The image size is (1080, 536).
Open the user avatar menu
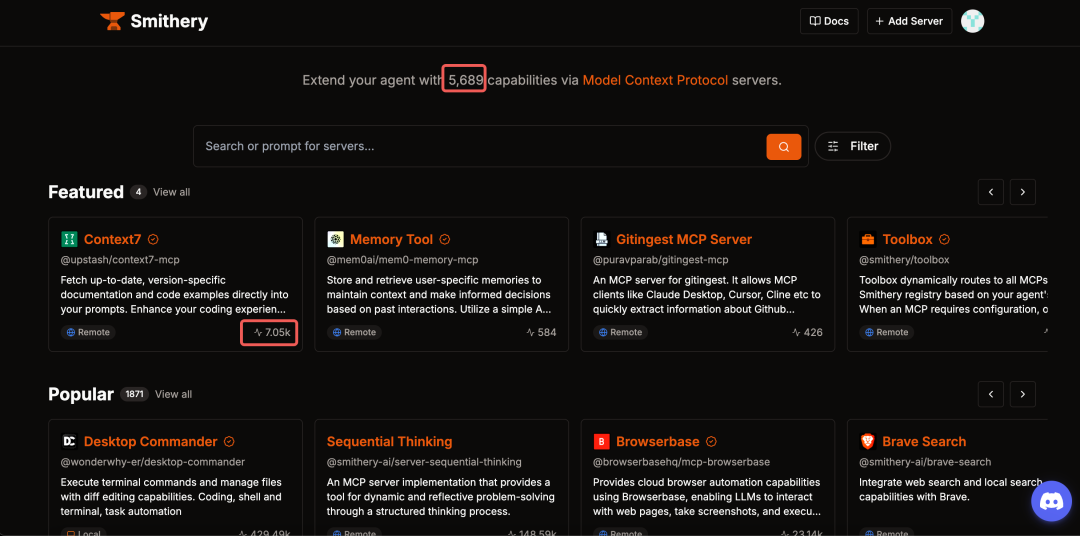(x=973, y=21)
